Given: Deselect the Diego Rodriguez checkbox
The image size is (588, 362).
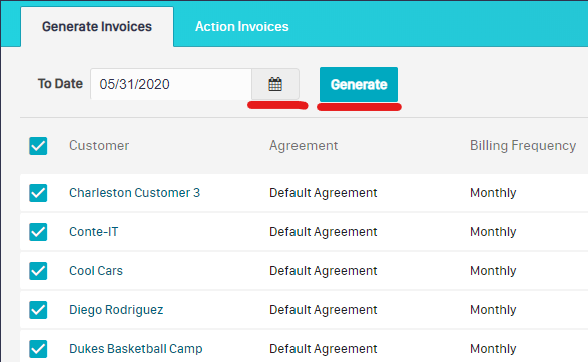Looking at the screenshot, I should 38,310.
